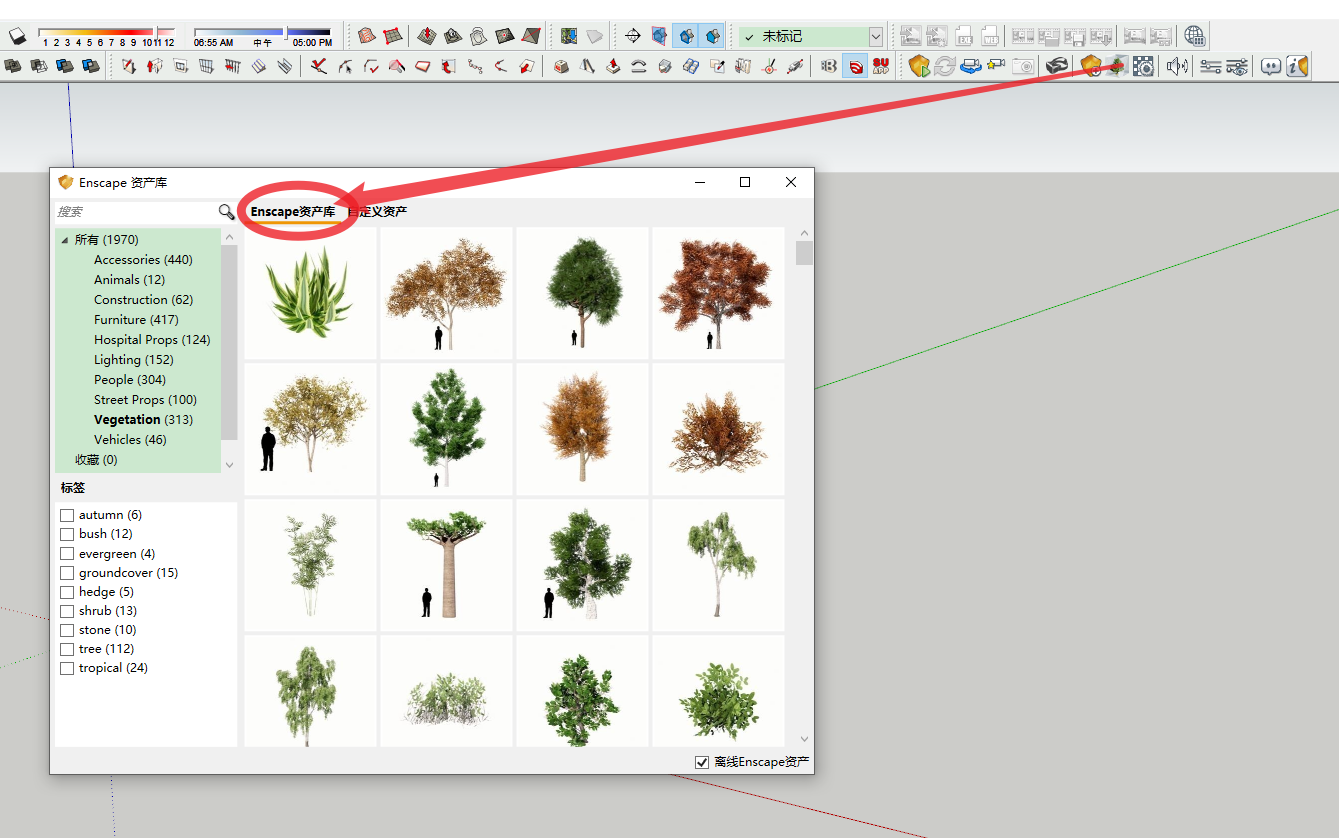The width and height of the screenshot is (1339, 838).
Task: Click the time-of-day shadow slider
Action: [262, 32]
